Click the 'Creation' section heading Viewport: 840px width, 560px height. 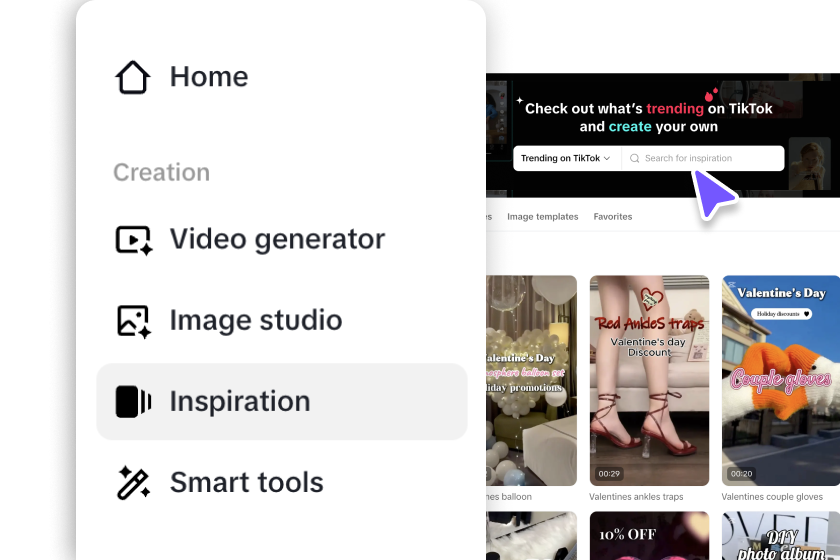[x=162, y=173]
